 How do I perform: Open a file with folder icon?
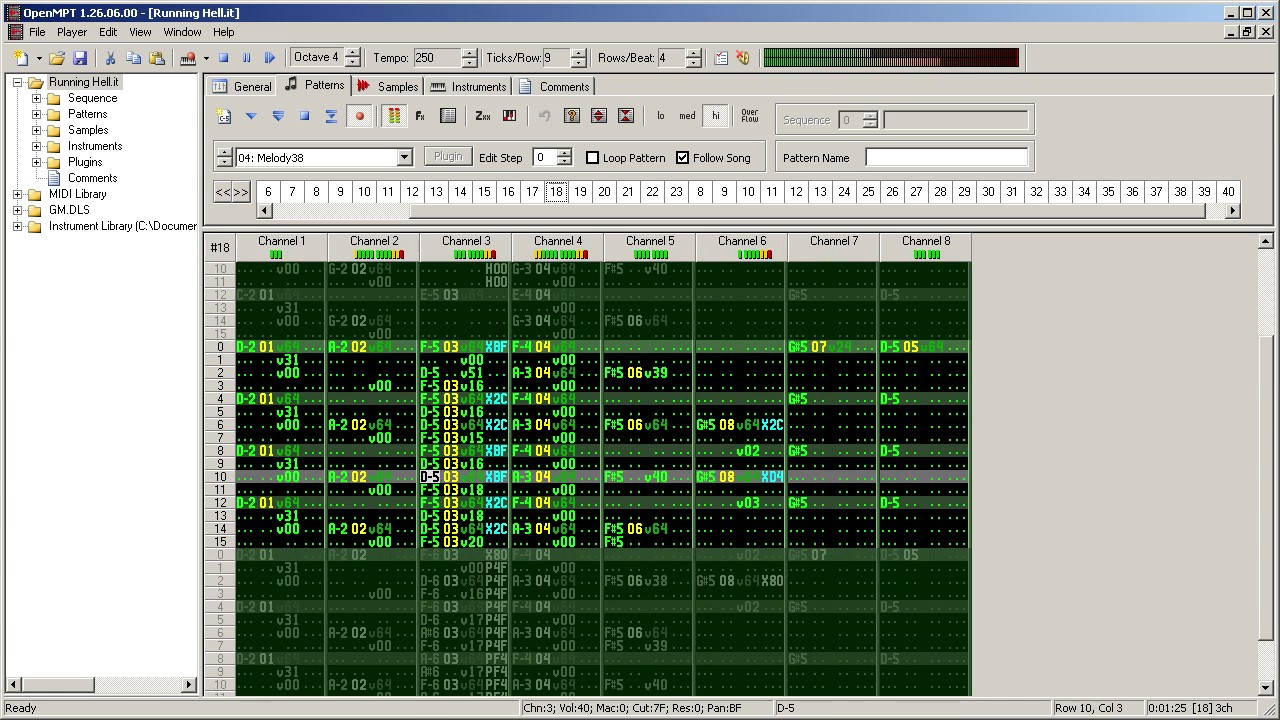tap(57, 58)
